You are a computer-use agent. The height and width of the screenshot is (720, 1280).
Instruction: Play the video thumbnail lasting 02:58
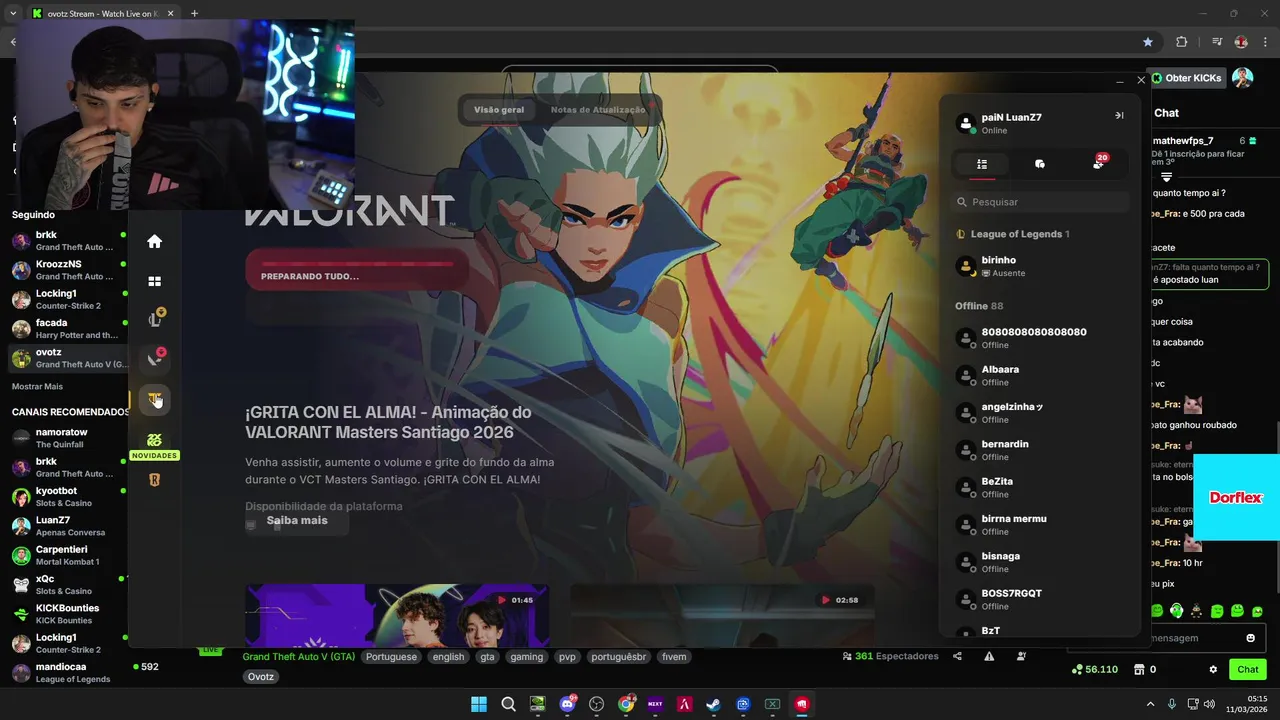click(x=722, y=615)
